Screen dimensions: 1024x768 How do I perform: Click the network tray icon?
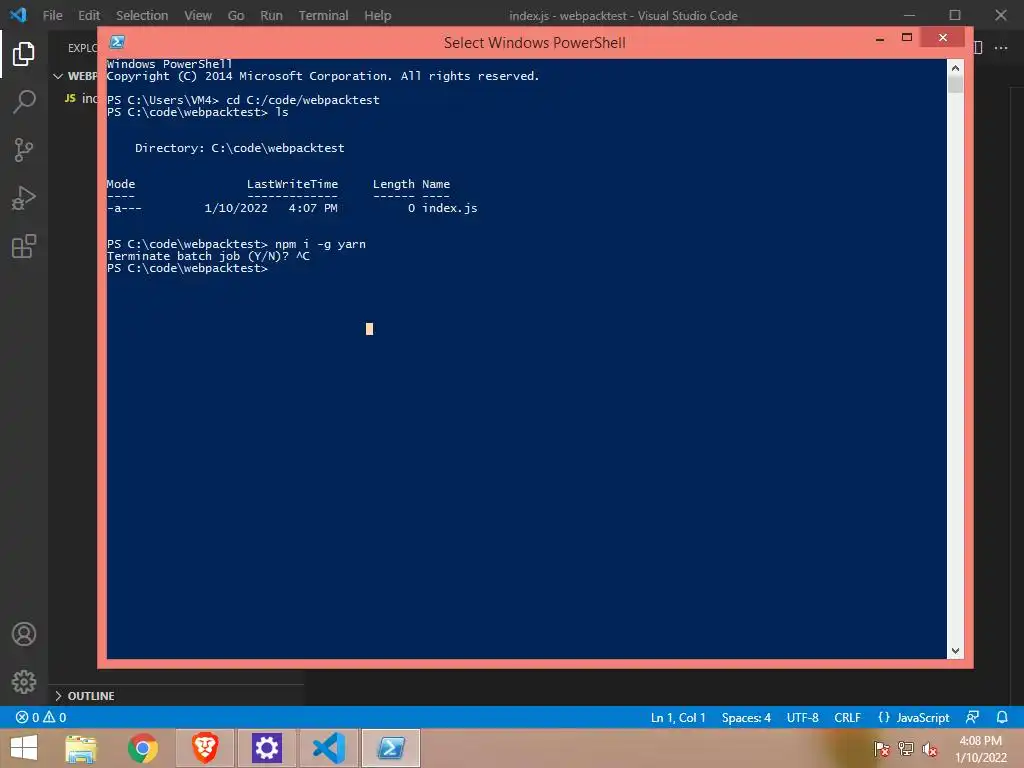click(x=906, y=749)
